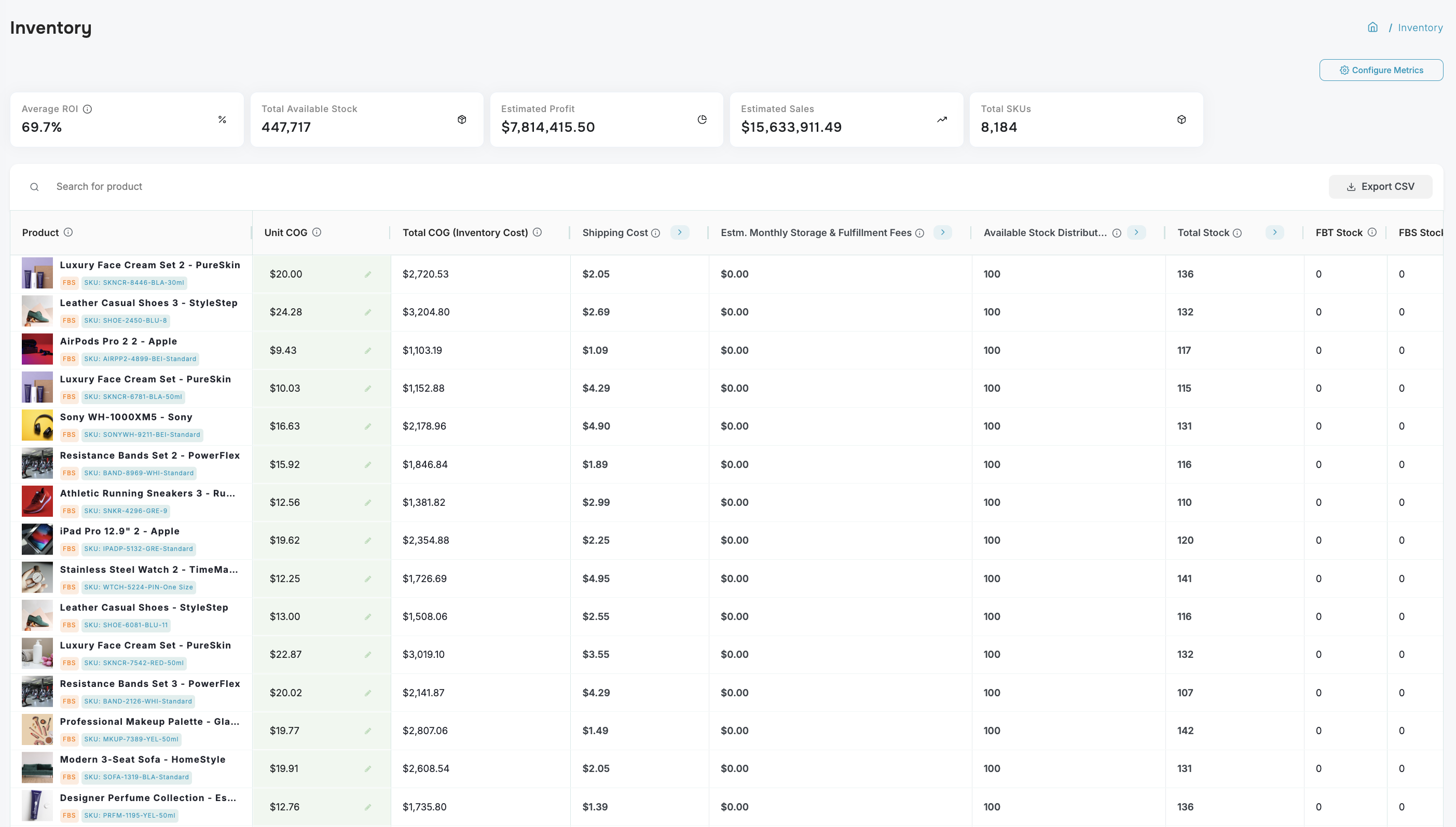
Task: Click the search magnifier icon
Action: (x=34, y=186)
